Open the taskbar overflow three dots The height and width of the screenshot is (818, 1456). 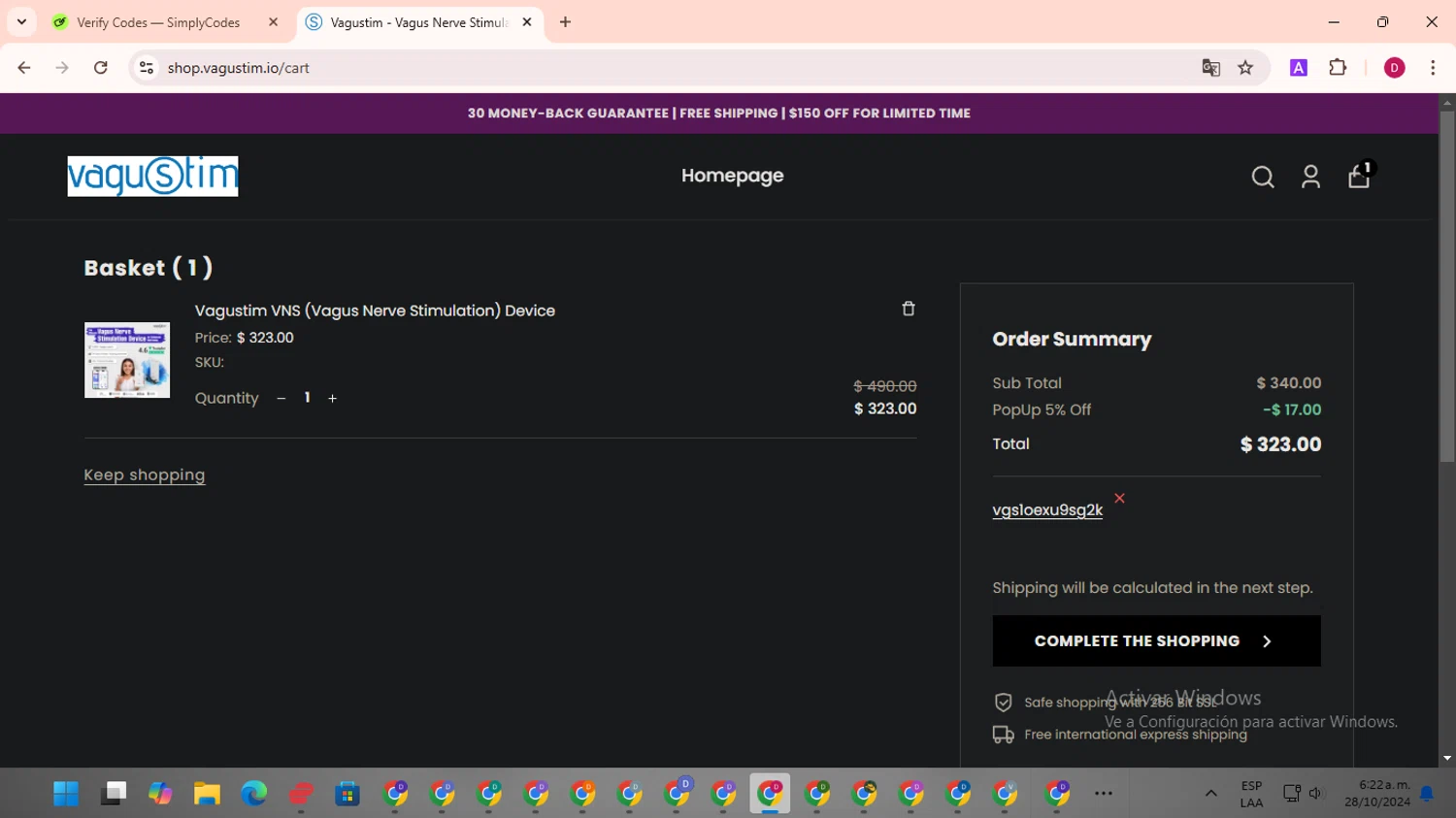[x=1104, y=794]
